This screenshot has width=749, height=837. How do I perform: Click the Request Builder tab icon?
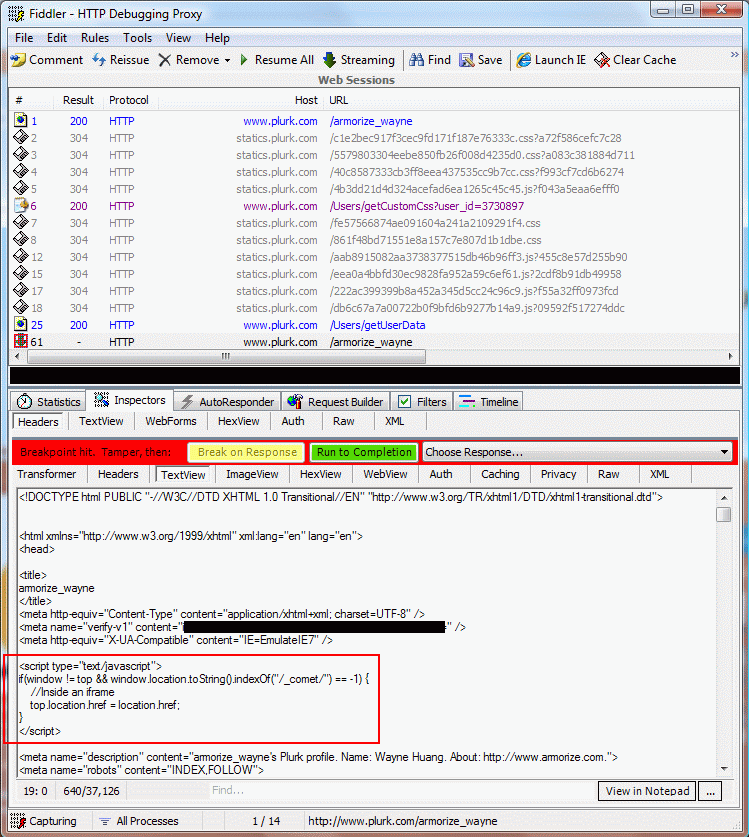[x=295, y=401]
